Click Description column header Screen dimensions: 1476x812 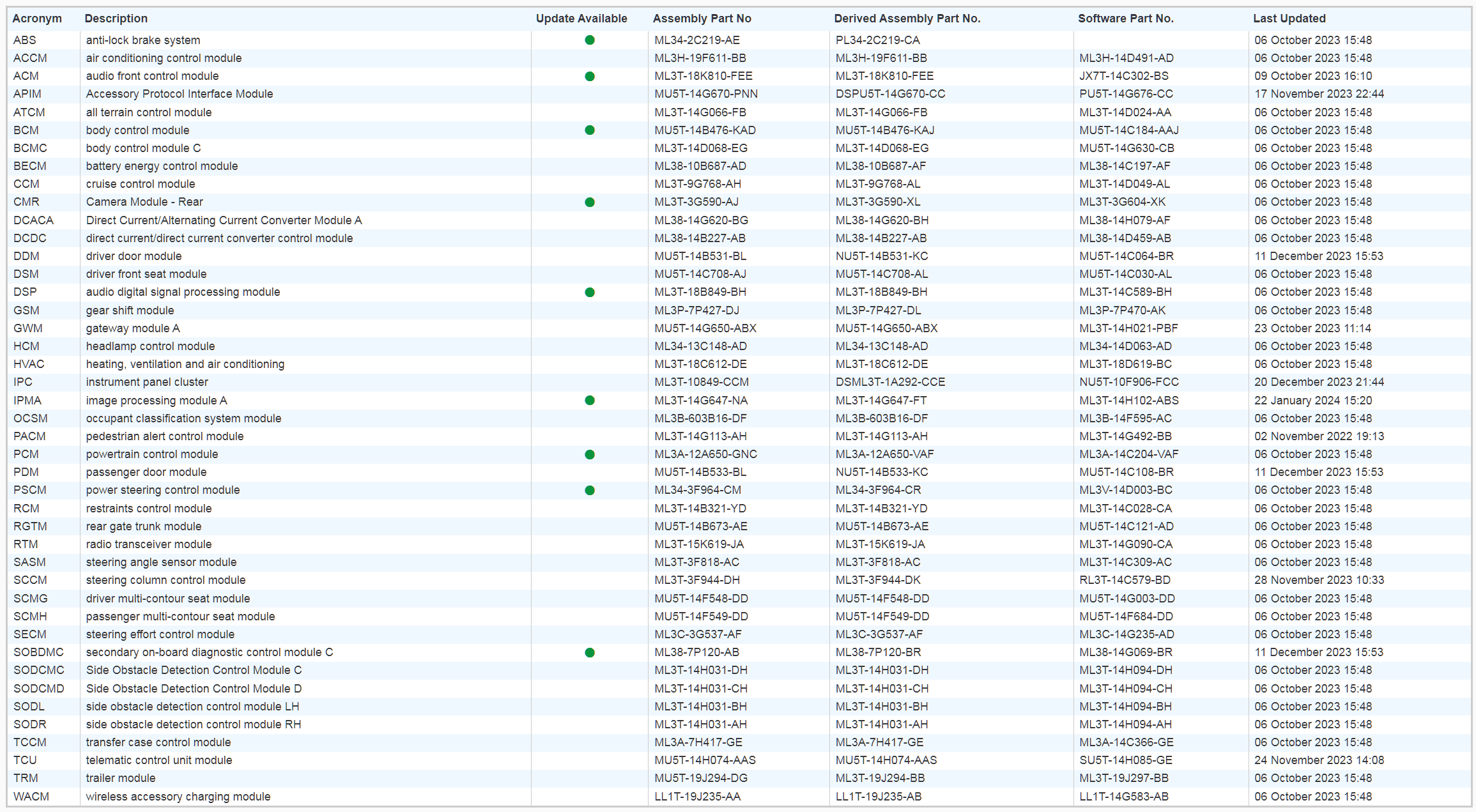(x=116, y=19)
